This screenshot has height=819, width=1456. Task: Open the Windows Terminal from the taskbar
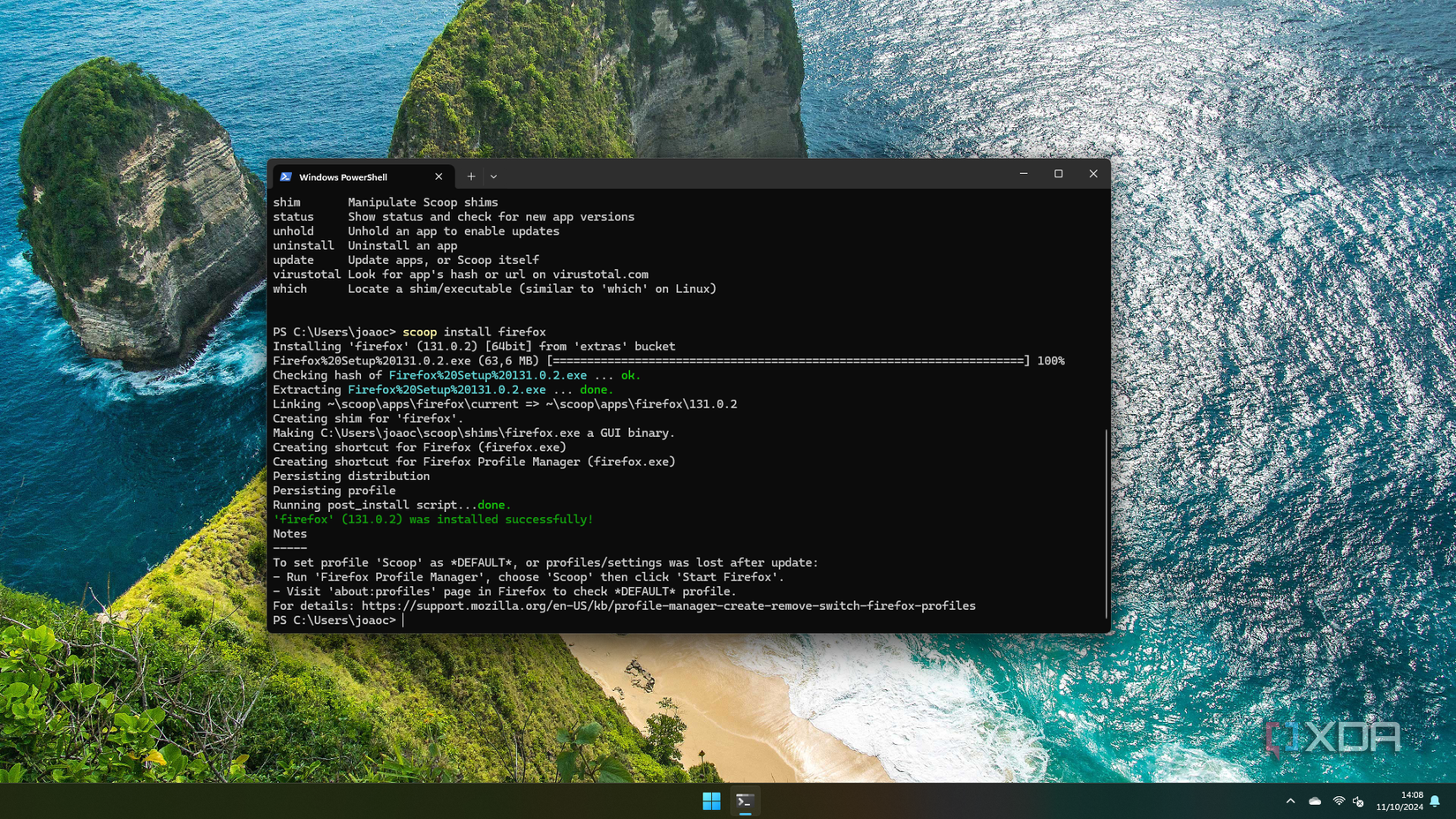[745, 800]
